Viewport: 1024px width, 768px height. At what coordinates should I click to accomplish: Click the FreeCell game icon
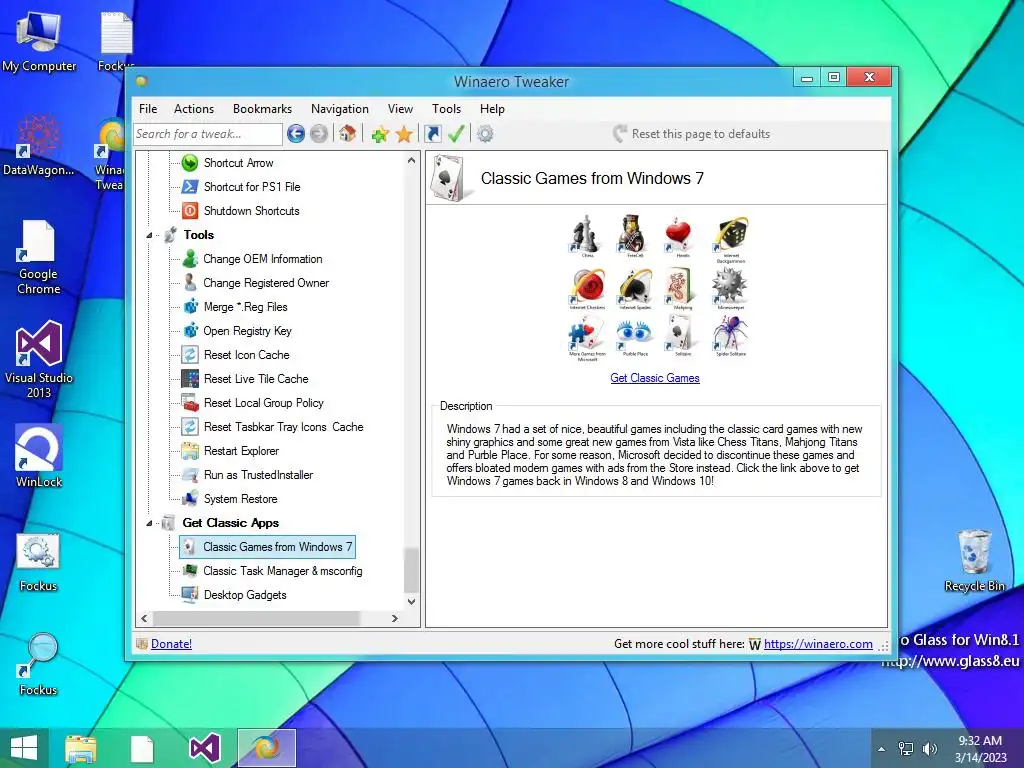633,234
